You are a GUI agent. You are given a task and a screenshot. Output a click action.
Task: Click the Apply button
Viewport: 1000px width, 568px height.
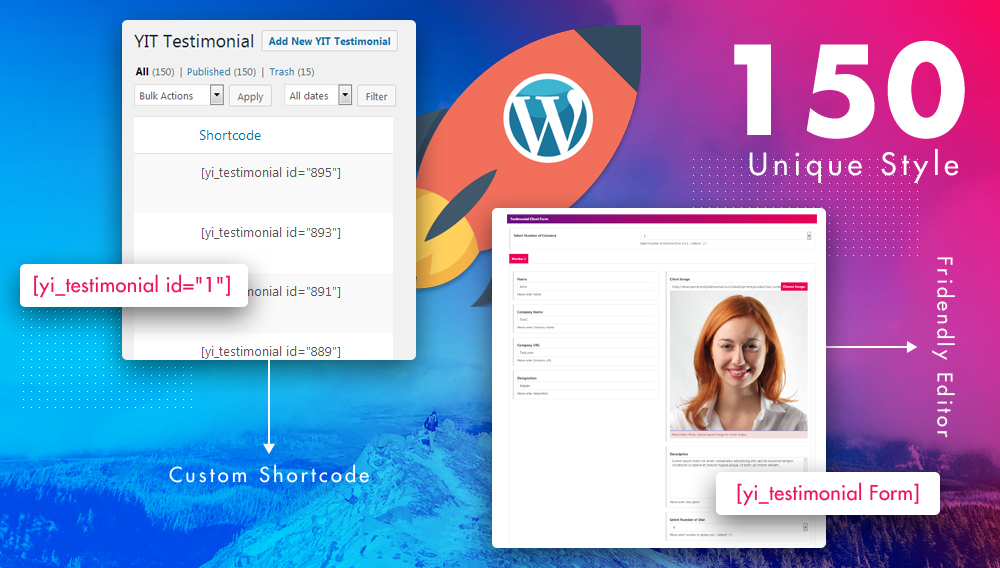(x=250, y=96)
